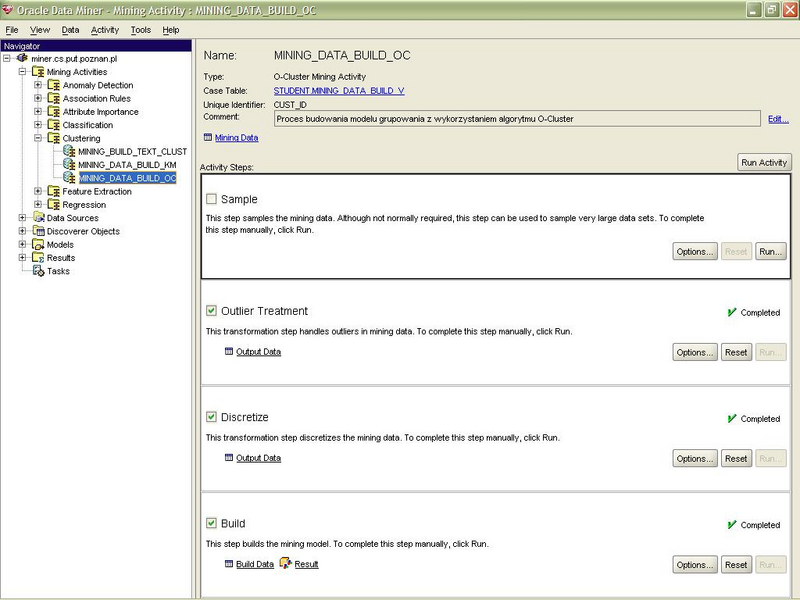Expand the Discoverer Objects node
800x600 pixels.
tap(22, 231)
